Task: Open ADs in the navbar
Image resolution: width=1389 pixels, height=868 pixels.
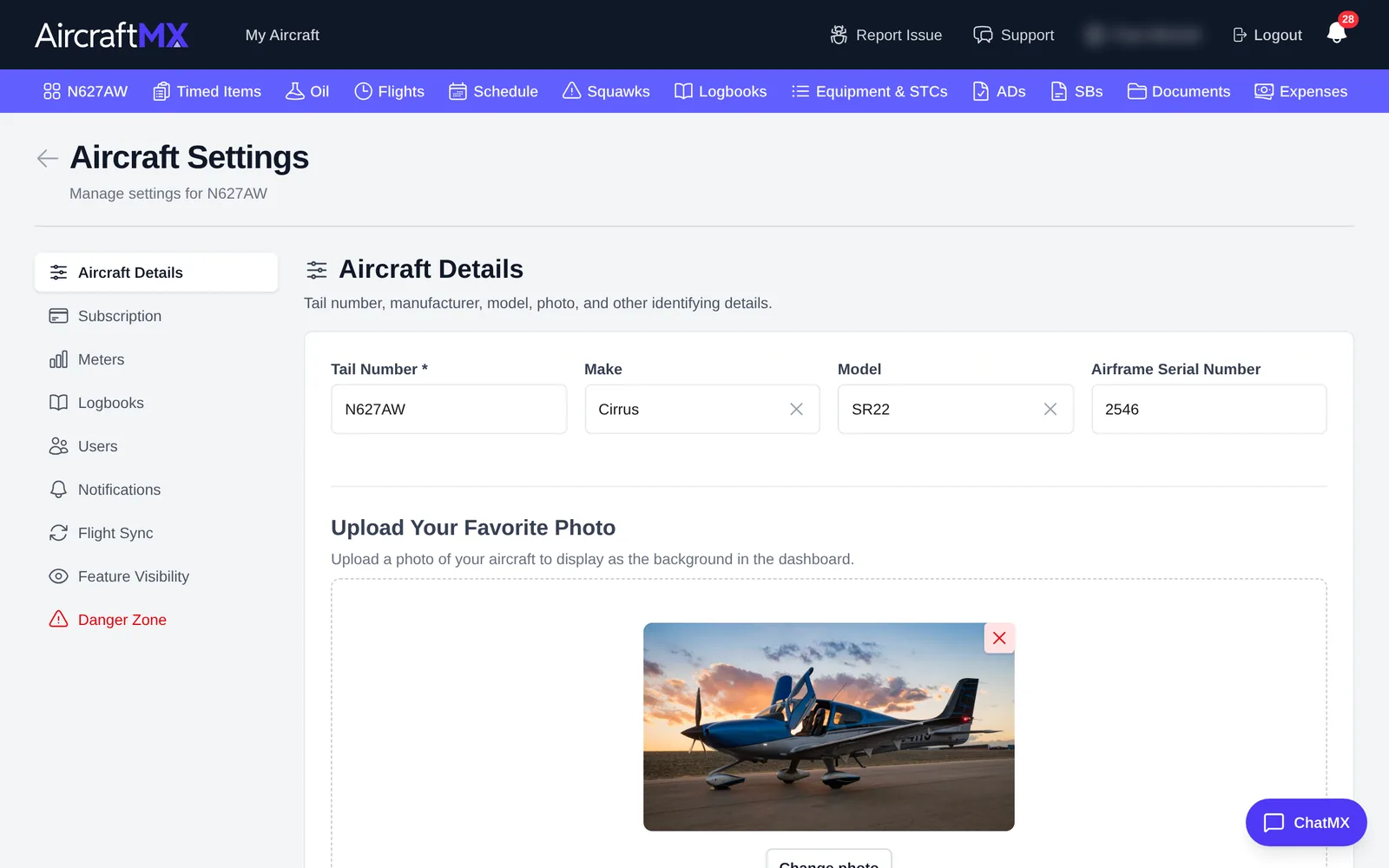Action: pyautogui.click(x=998, y=91)
